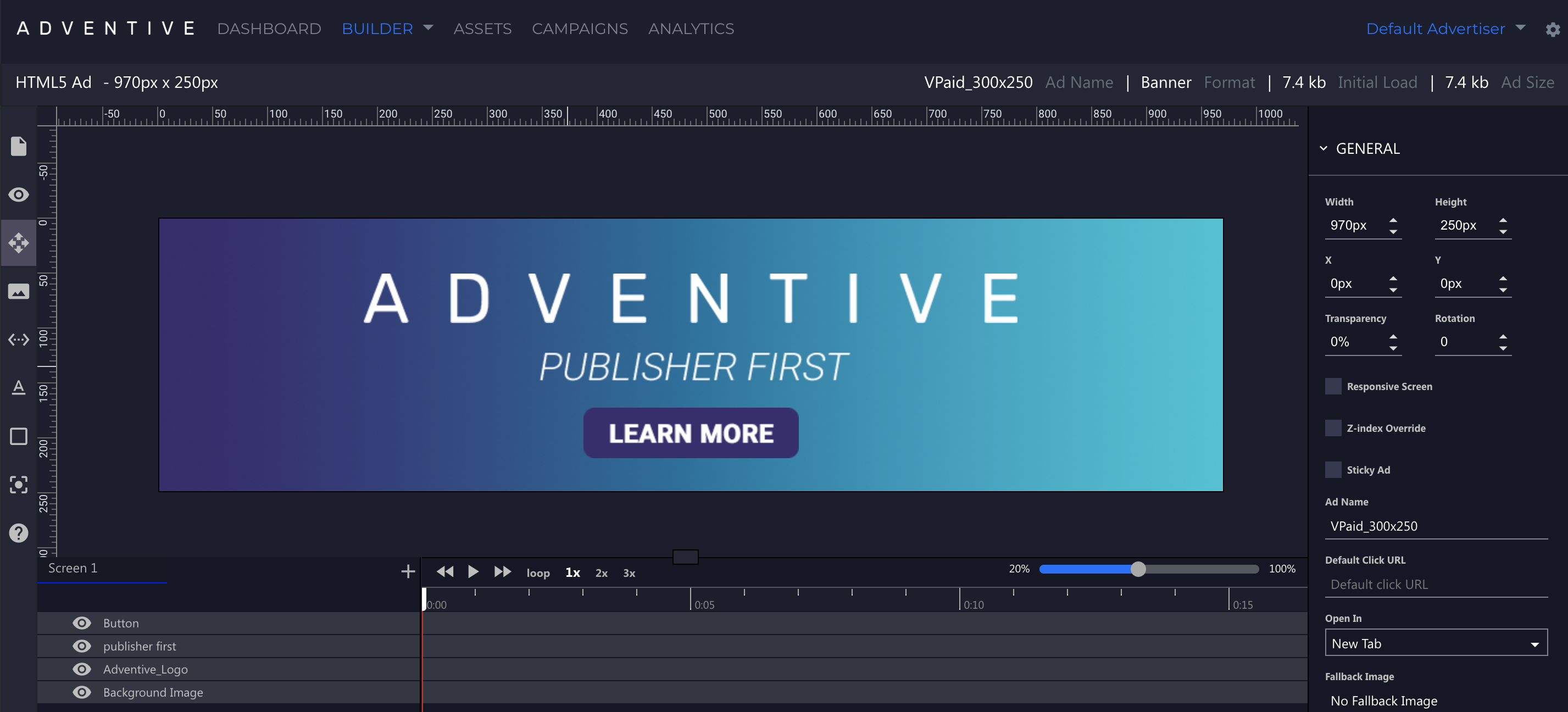Open the settings gear icon
This screenshot has height=712, width=1568.
tap(1553, 29)
